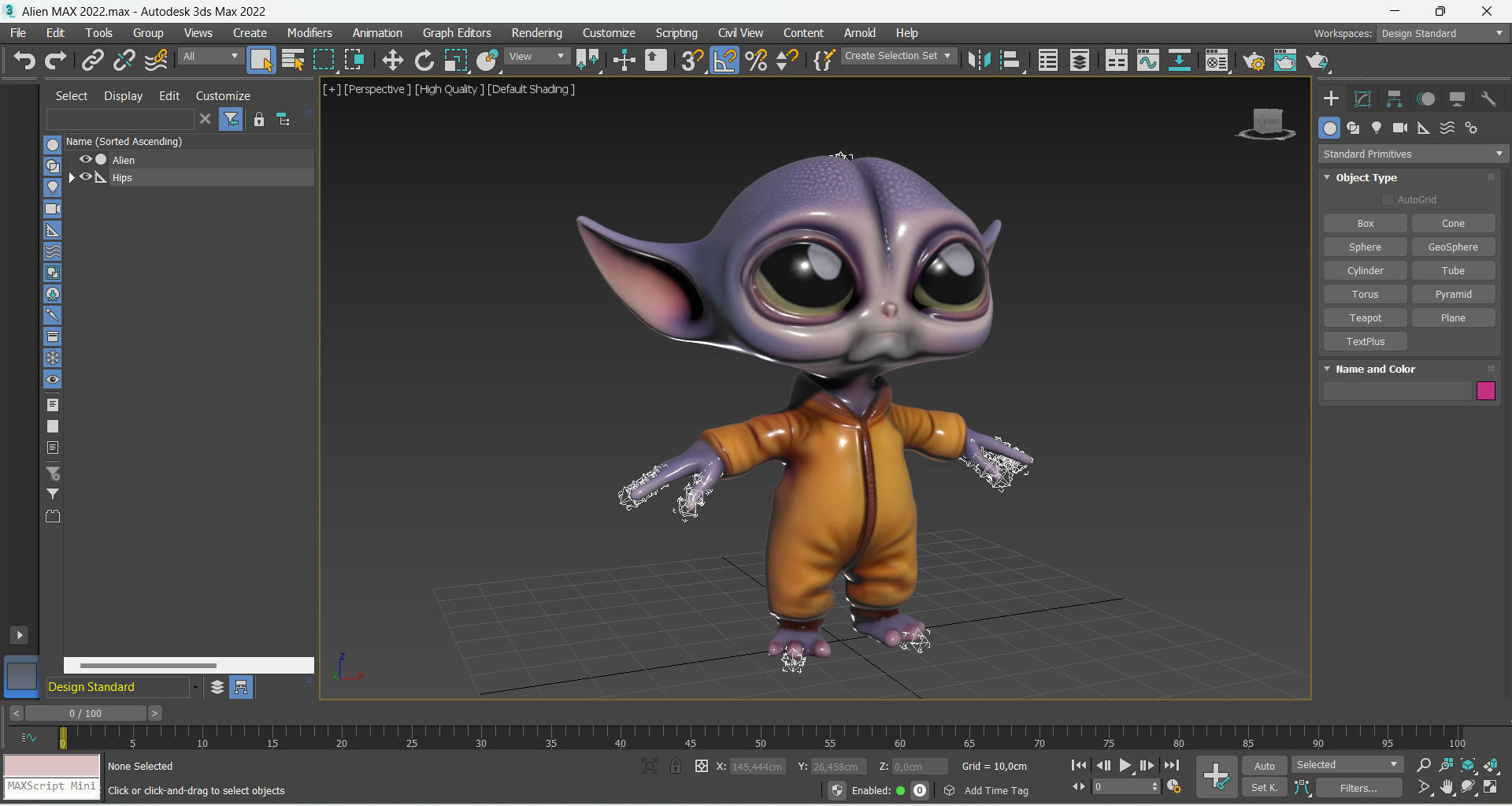Open the All selection filter dropdown

tap(210, 56)
